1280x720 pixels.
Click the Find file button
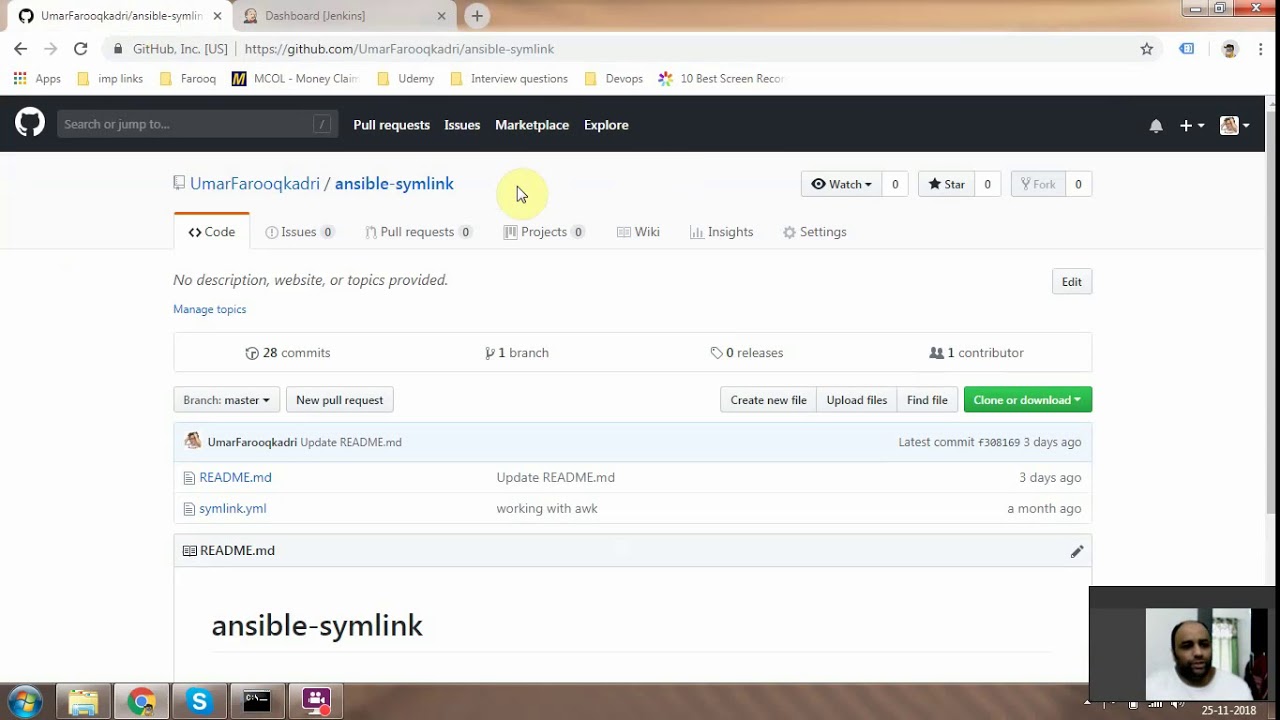927,400
